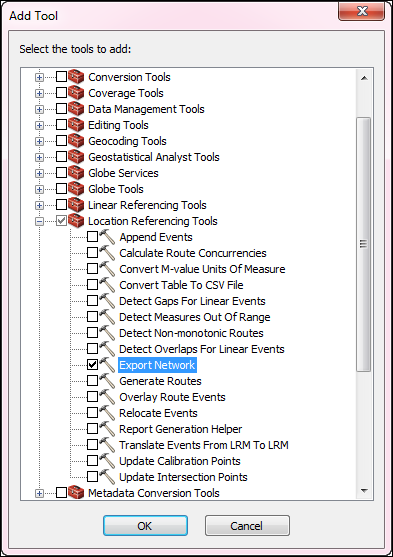Toggle the Location Referencing Tools checkbox
Screen dimensions: 393x557
point(61,221)
